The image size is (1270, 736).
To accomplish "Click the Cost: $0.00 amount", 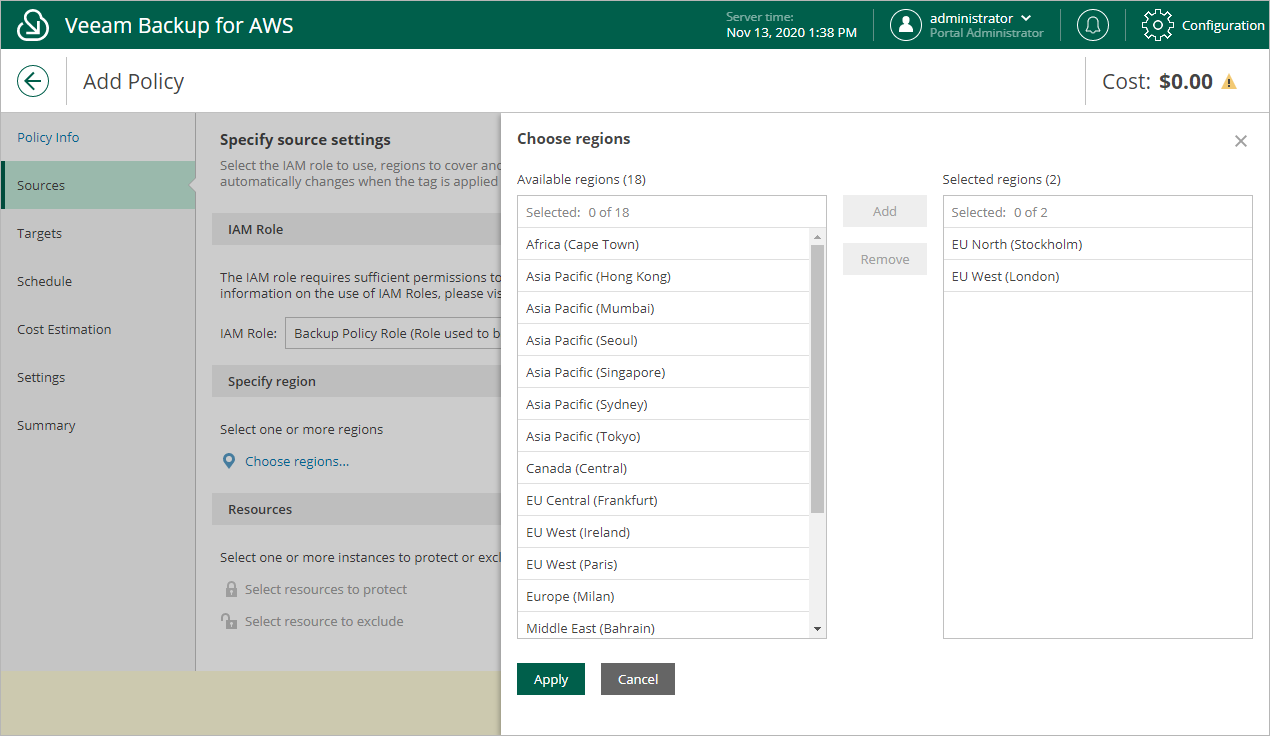I will click(x=1158, y=82).
